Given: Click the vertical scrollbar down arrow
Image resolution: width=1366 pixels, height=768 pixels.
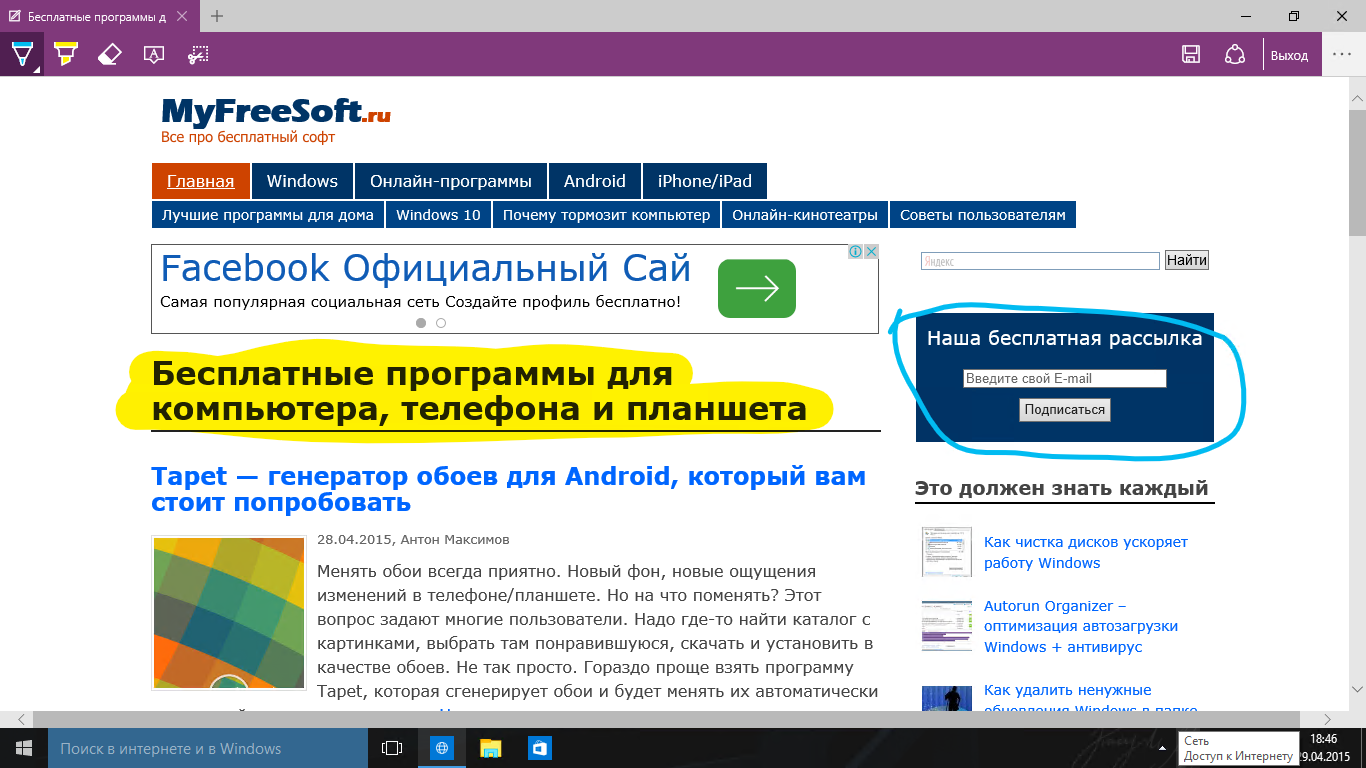Looking at the screenshot, I should pos(1357,689).
